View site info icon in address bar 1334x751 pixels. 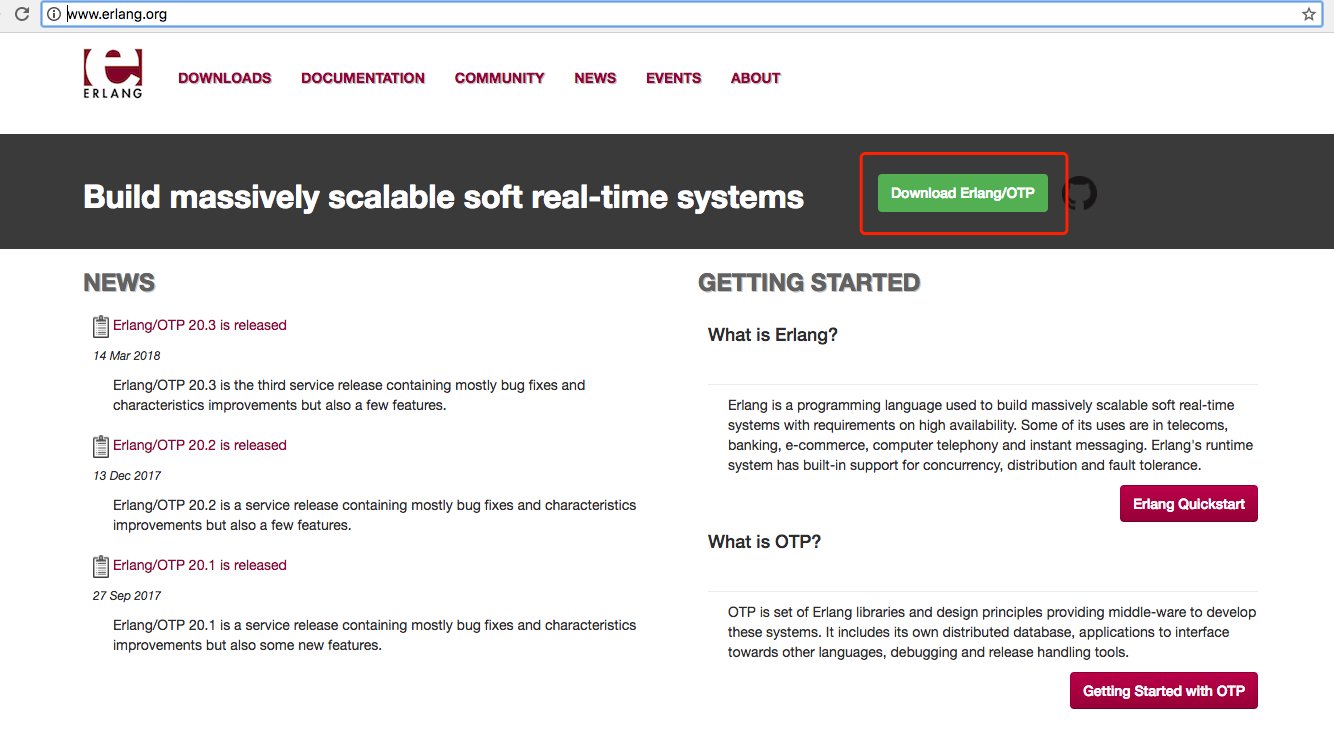55,14
